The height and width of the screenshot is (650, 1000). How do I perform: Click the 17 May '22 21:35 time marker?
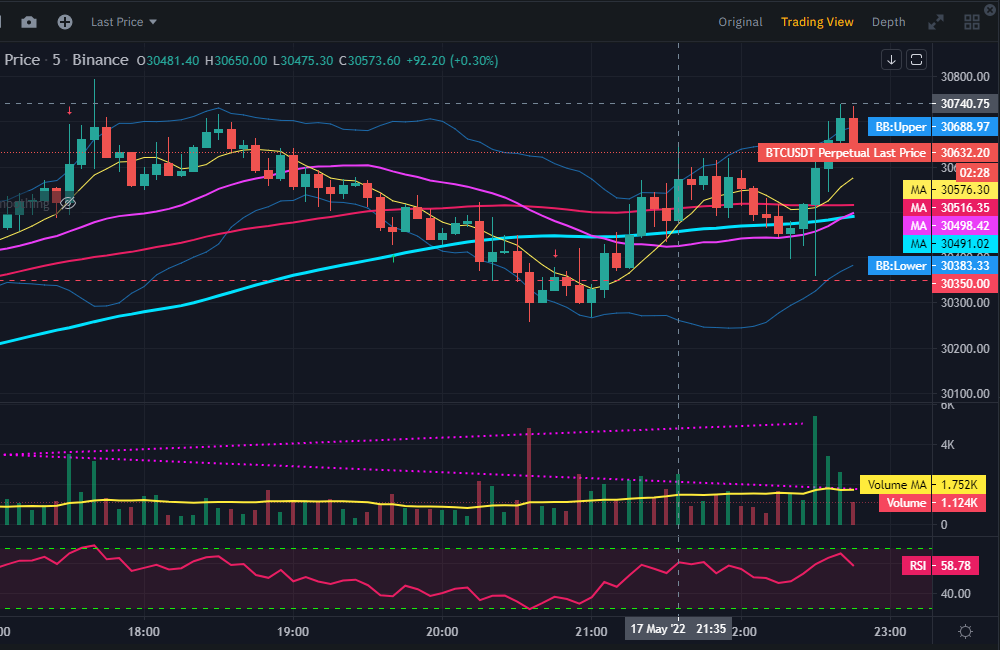(x=678, y=629)
